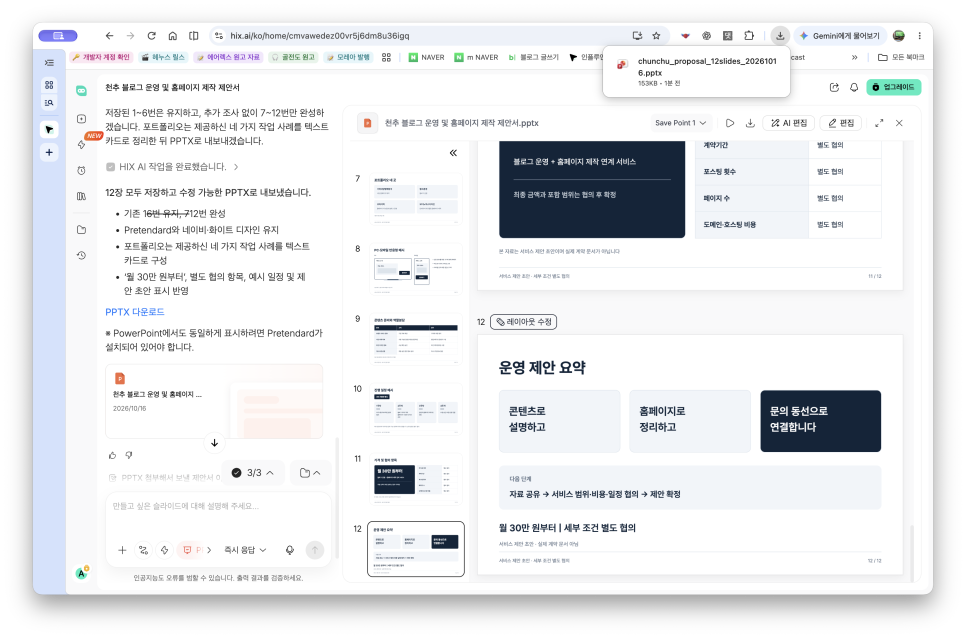
Task: Select slide 10 thumbnail
Action: tap(415, 409)
